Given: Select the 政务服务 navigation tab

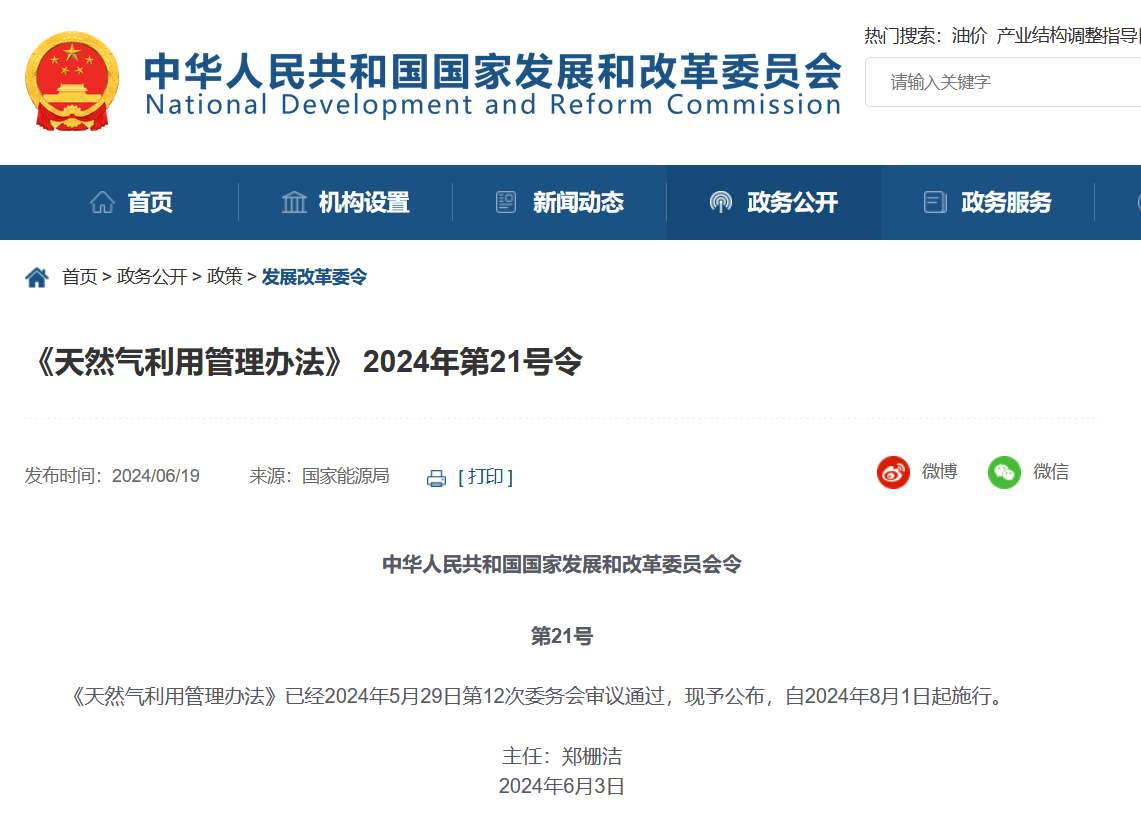Looking at the screenshot, I should coord(1006,202).
